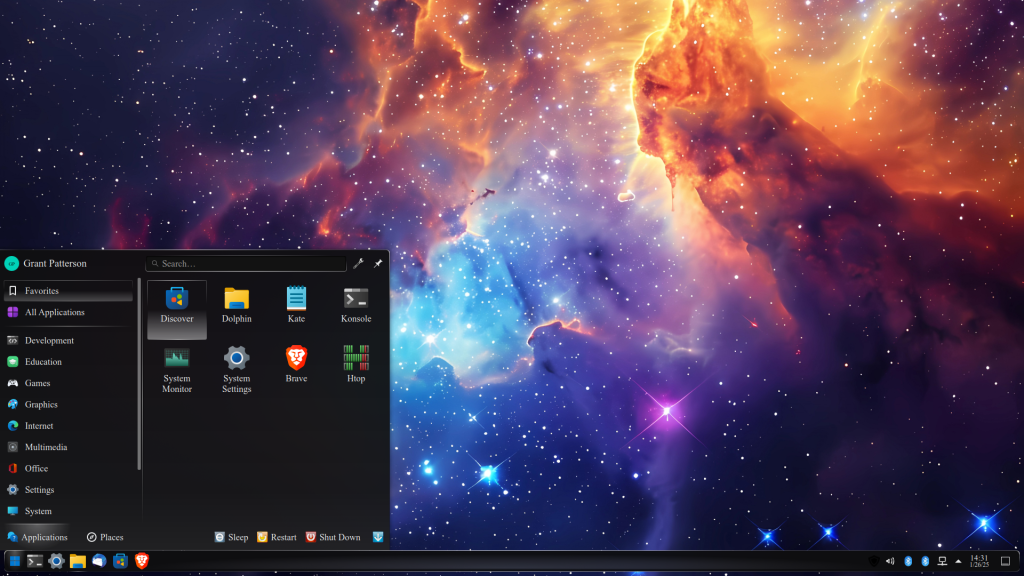Screen dimensions: 1024x576
Task: Toggle the pin to keep launcher open
Action: coord(378,264)
